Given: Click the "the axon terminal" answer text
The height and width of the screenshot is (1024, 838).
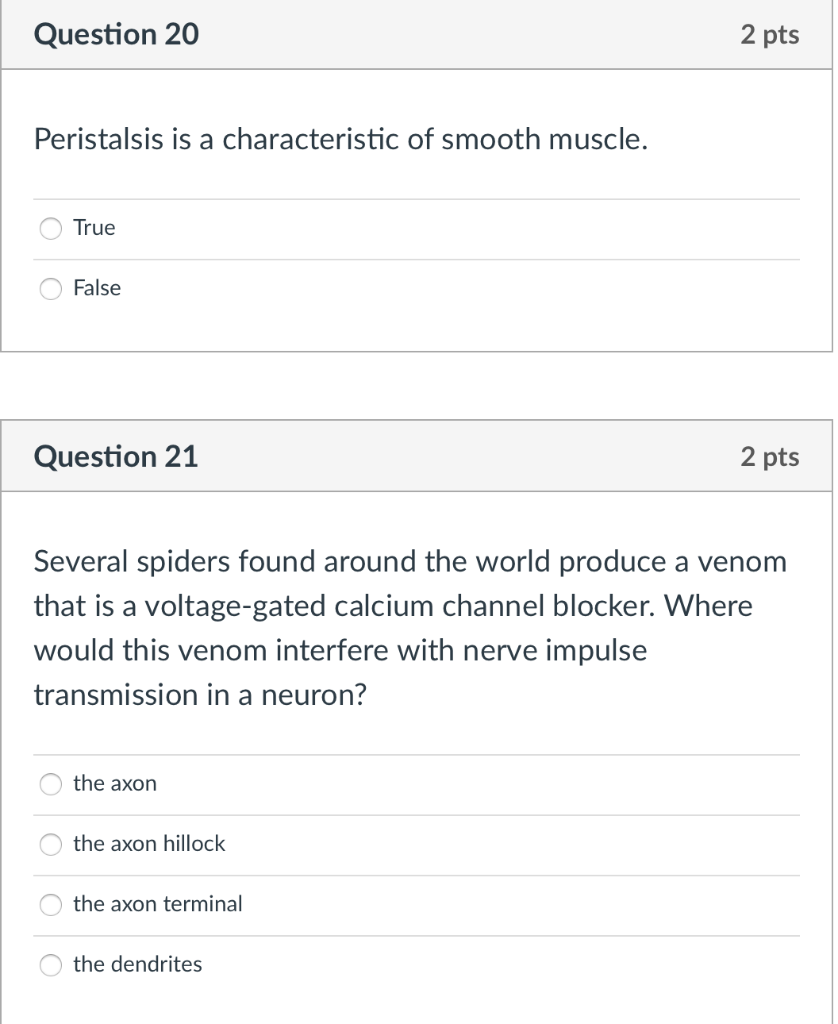Looking at the screenshot, I should coord(158,904).
